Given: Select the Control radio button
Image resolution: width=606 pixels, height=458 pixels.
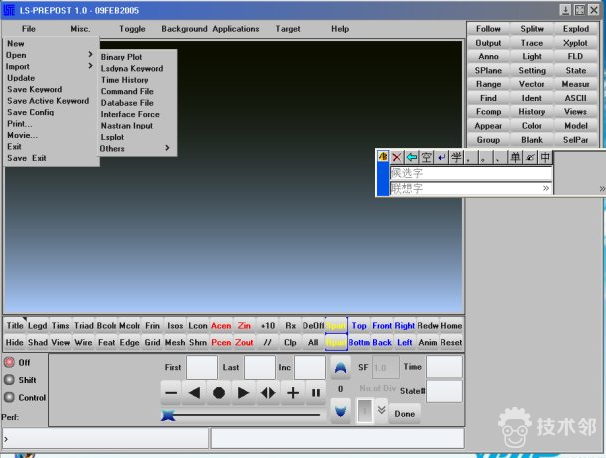Looking at the screenshot, I should point(10,397).
